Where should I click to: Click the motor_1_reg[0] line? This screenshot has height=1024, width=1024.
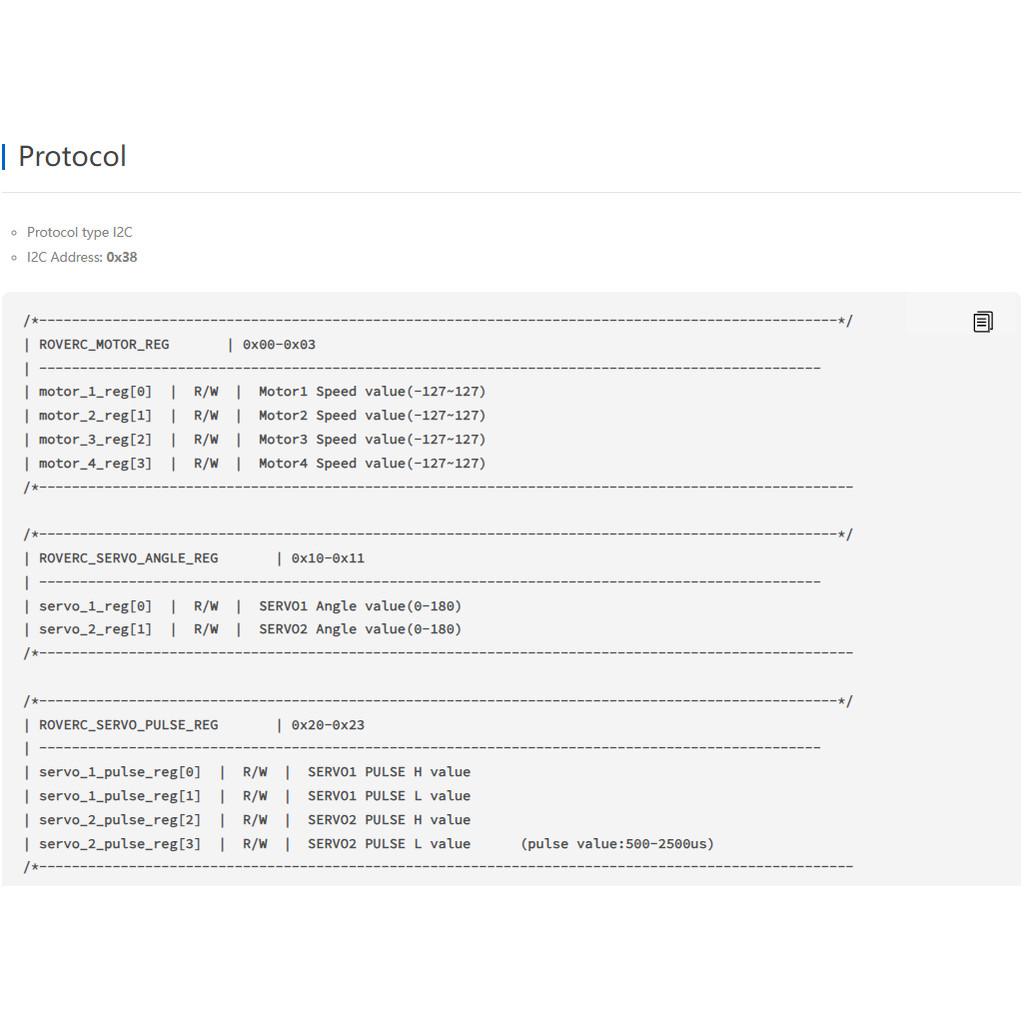96,391
